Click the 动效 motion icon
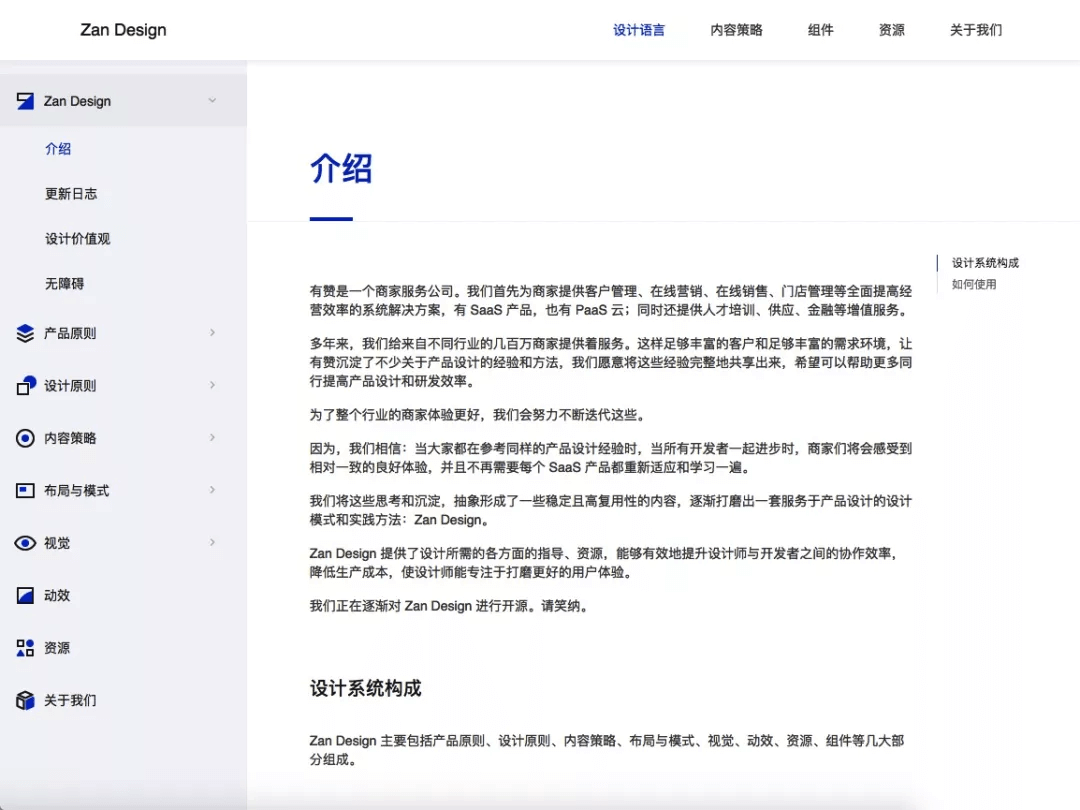This screenshot has width=1080, height=810. coord(25,595)
